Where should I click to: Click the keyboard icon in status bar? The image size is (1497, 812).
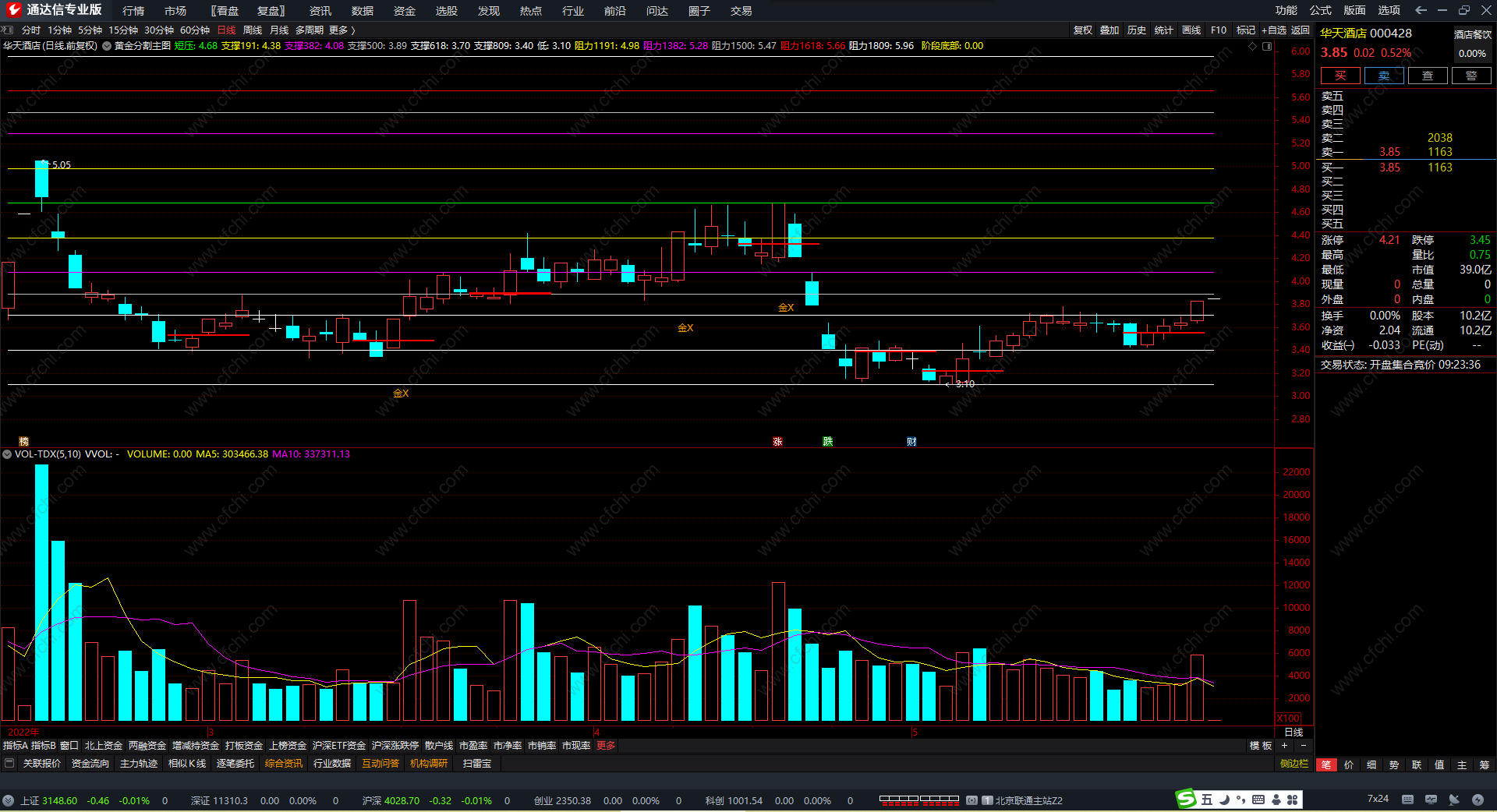tap(1407, 800)
